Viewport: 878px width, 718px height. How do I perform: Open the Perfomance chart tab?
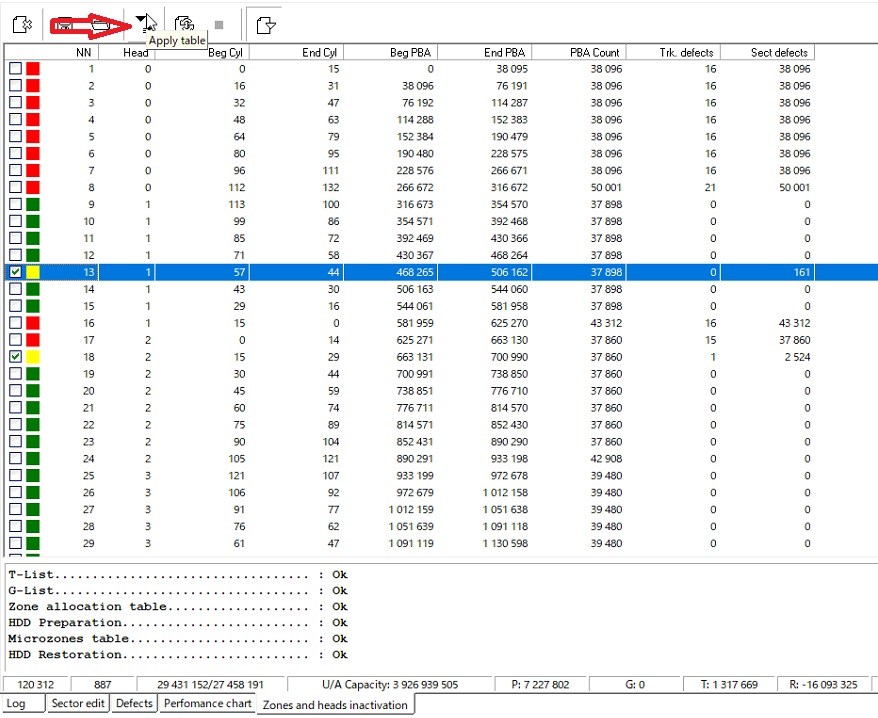click(x=208, y=704)
